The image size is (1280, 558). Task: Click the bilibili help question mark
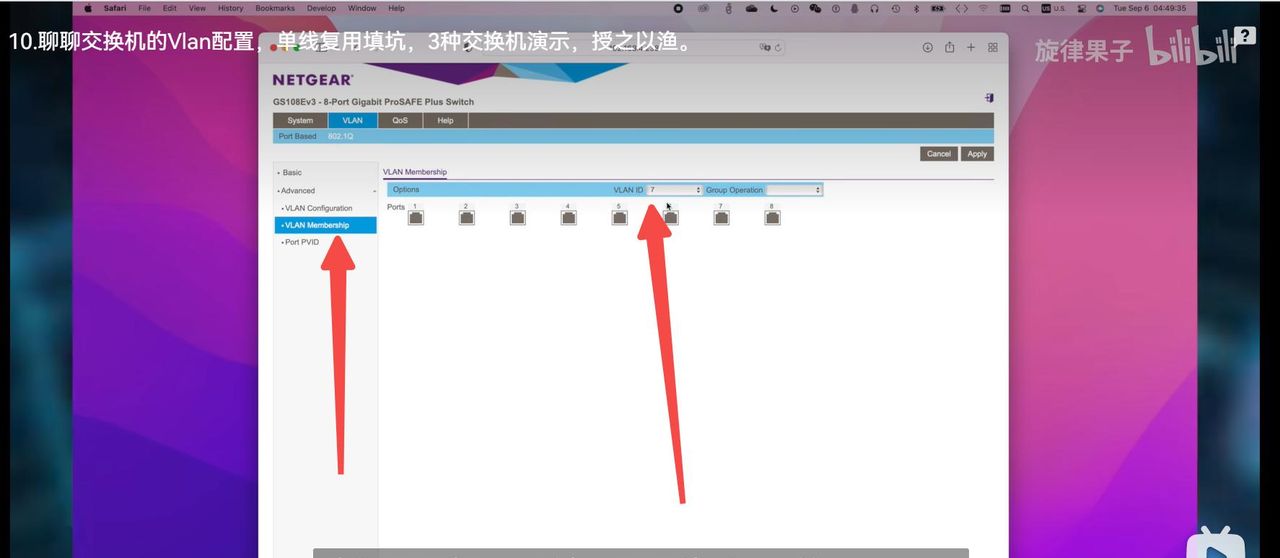[1245, 36]
